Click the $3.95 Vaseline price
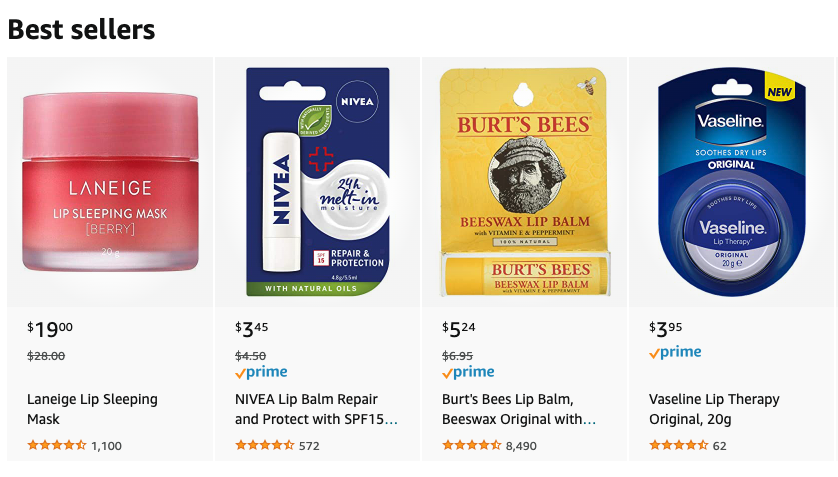Screen dimensions: 838x477 (x=666, y=329)
